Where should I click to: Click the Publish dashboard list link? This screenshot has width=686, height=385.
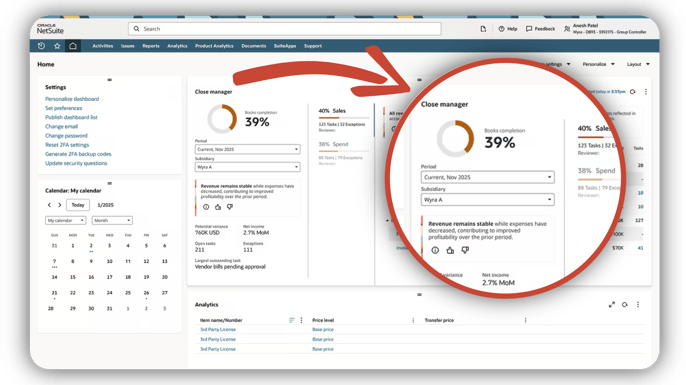[71, 117]
